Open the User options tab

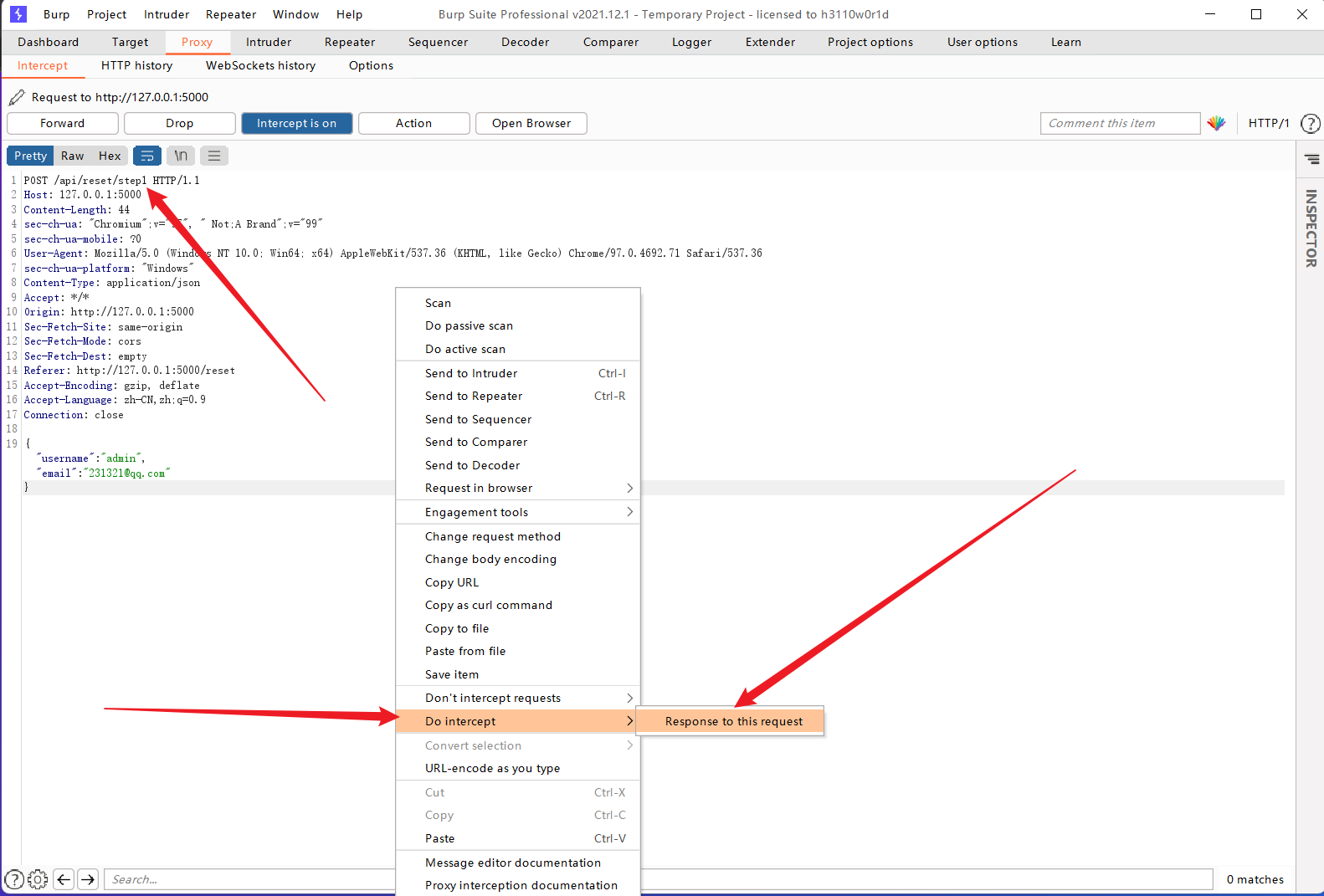983,42
